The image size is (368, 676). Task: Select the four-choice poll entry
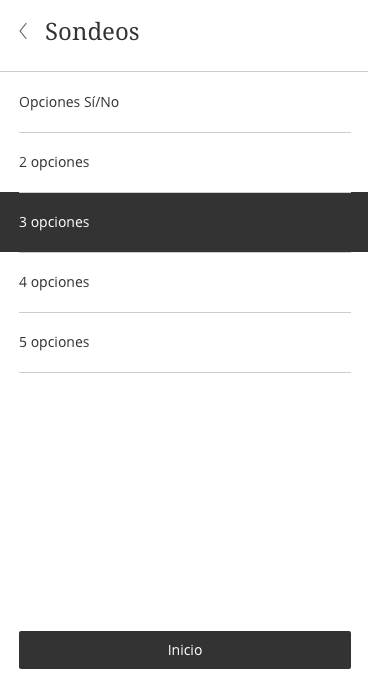[185, 282]
